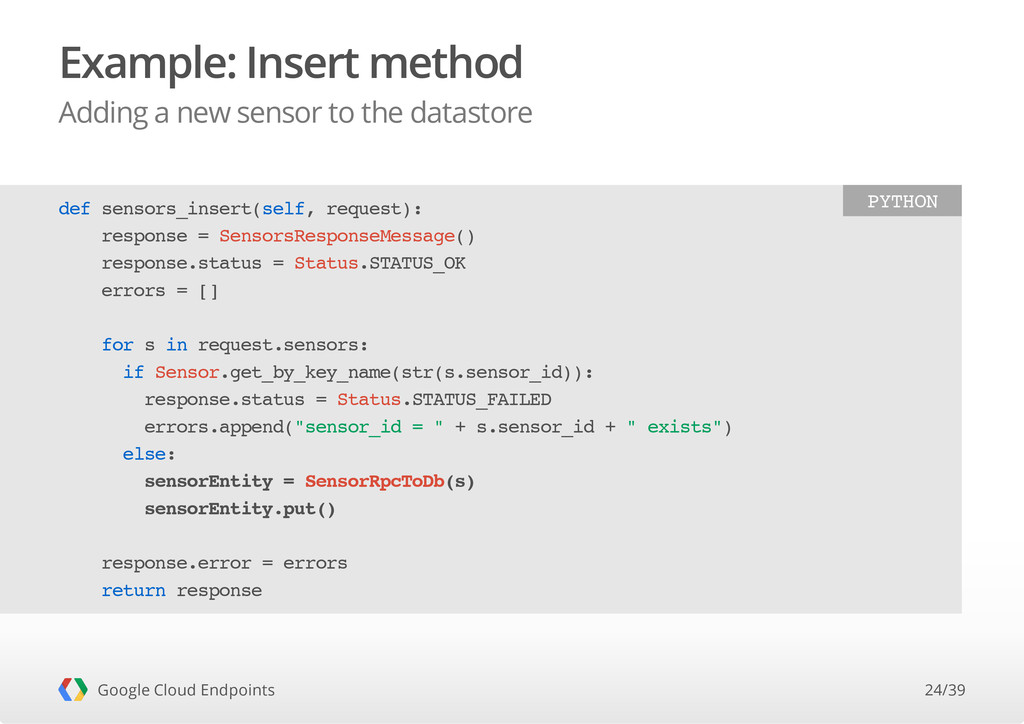Click 'response.error = errors' line
Image resolution: width=1024 pixels, height=724 pixels.
(224, 563)
